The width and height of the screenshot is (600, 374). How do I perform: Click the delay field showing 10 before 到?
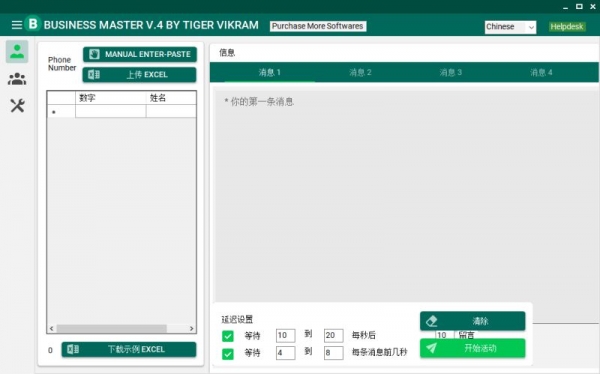(285, 336)
